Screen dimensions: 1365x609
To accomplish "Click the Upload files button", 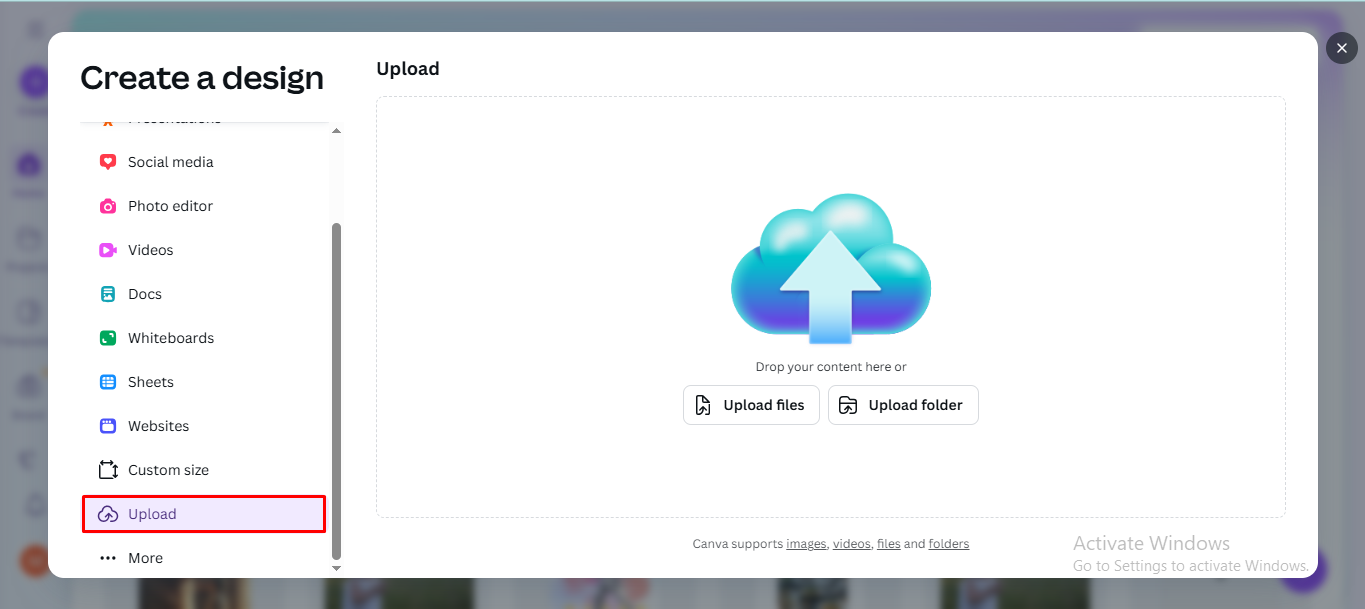I will [751, 404].
